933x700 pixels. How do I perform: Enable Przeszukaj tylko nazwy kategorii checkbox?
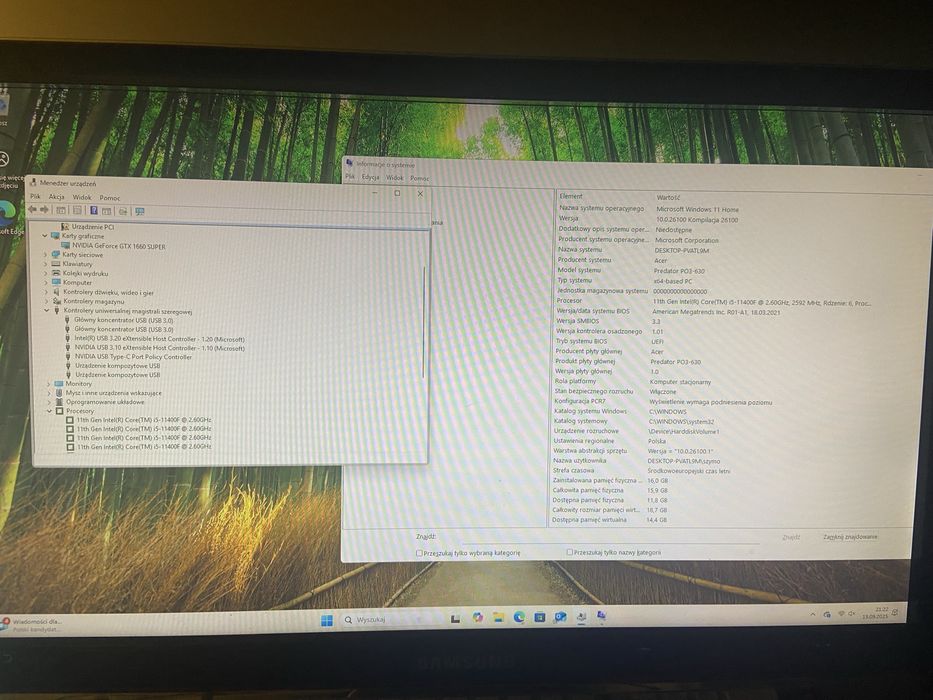(x=569, y=552)
